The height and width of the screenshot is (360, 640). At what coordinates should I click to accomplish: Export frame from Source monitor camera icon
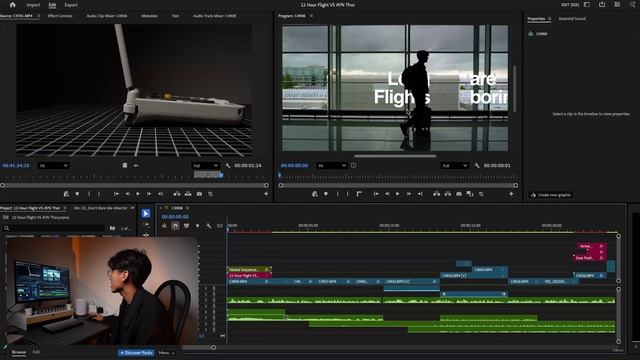[x=199, y=194]
